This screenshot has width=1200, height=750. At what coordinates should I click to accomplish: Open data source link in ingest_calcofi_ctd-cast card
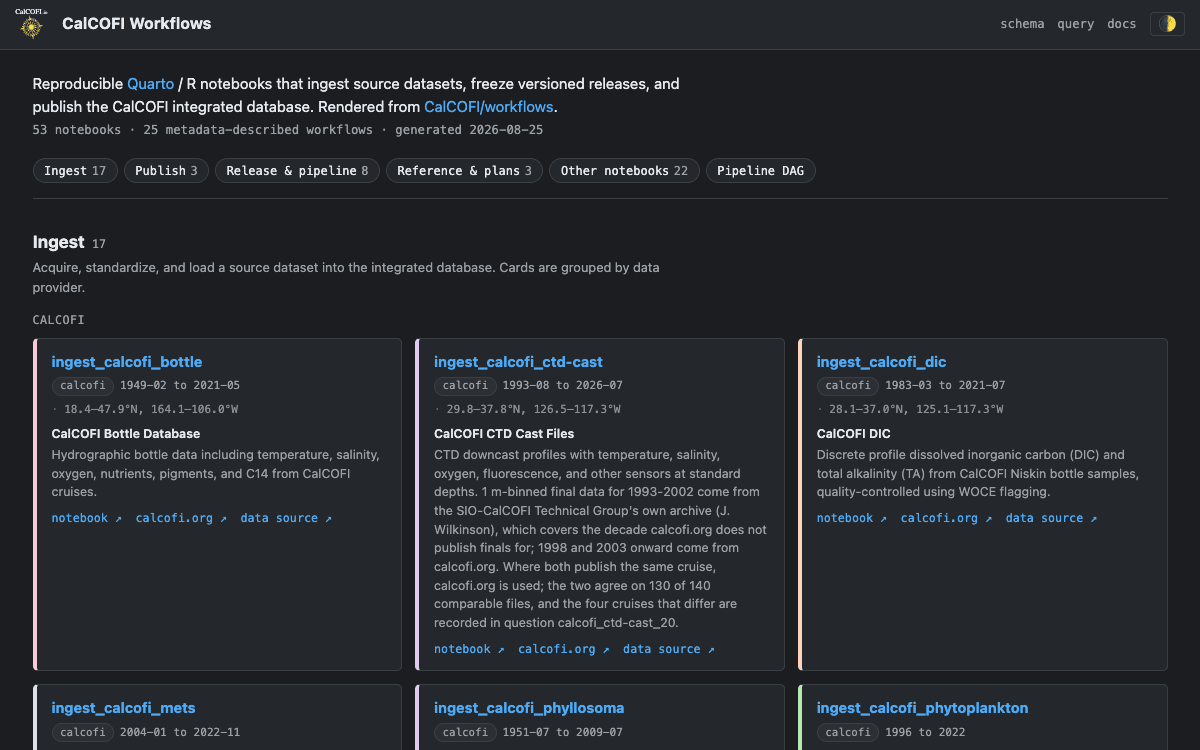(669, 649)
